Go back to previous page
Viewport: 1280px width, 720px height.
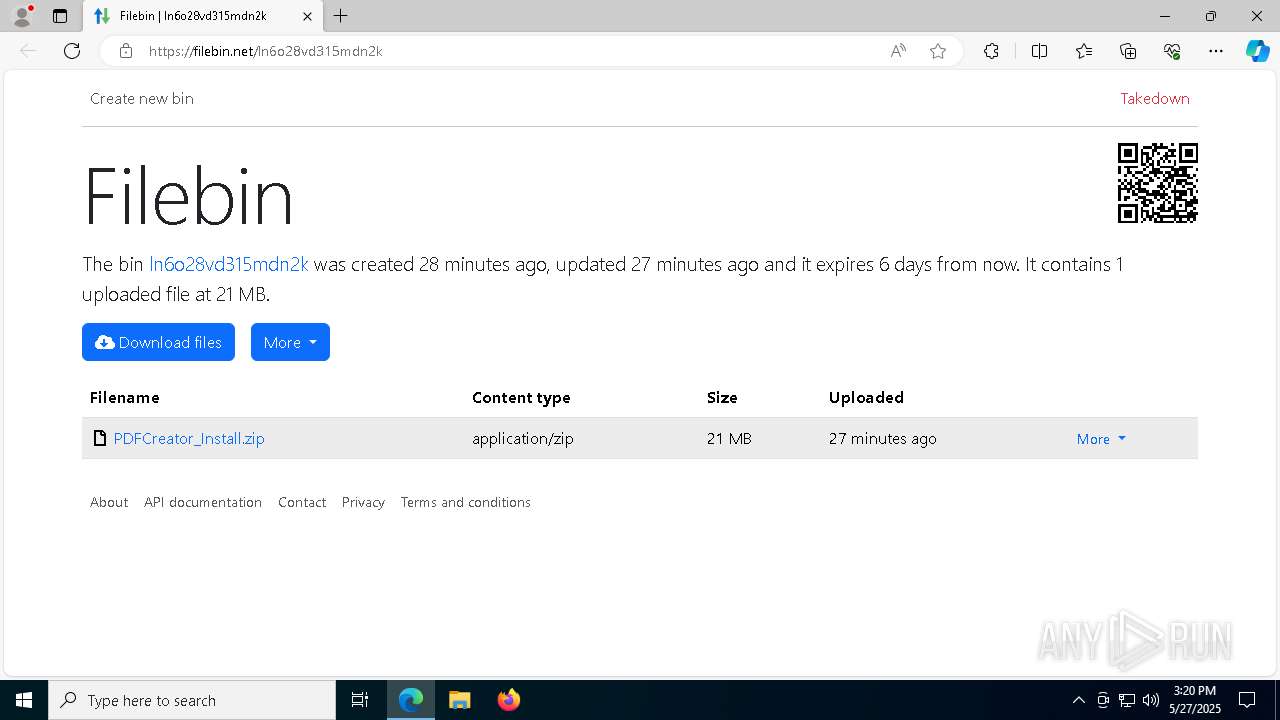click(28, 51)
